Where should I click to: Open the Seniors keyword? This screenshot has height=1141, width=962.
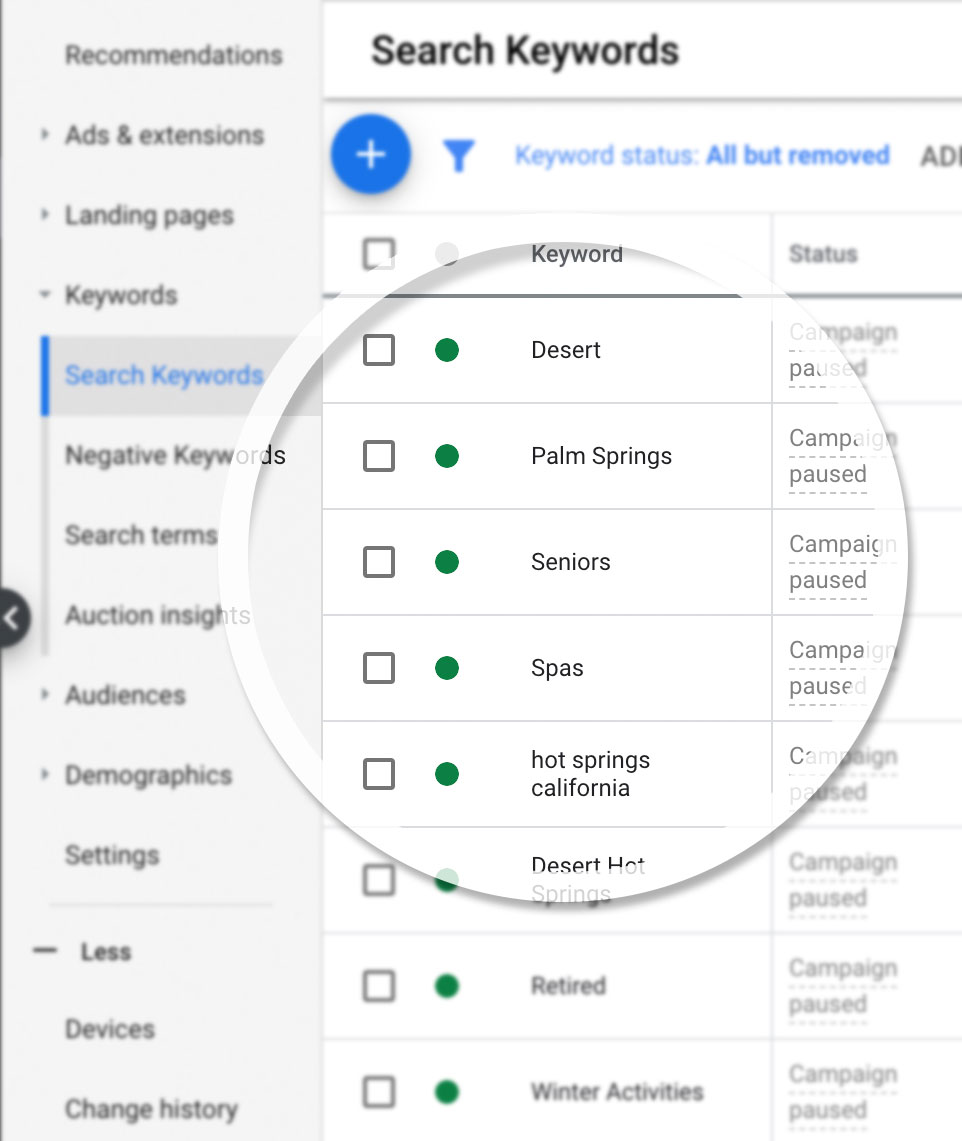coord(571,562)
